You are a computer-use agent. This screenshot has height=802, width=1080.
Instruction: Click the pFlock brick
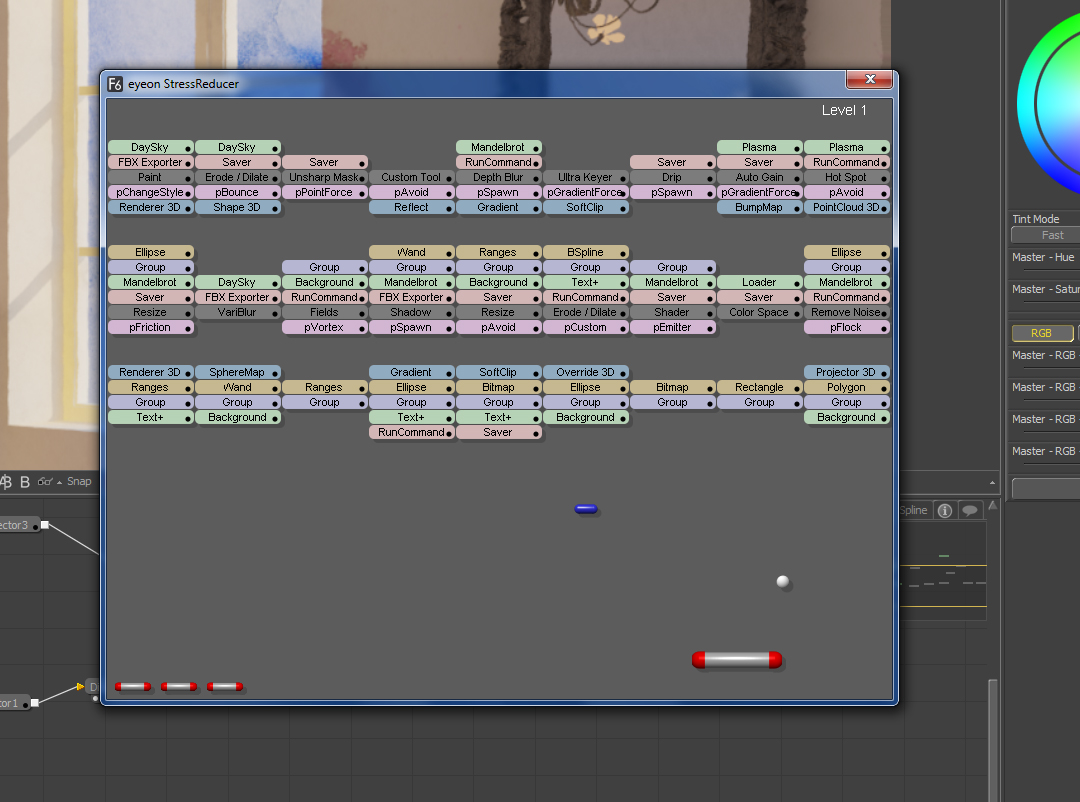pyautogui.click(x=847, y=328)
